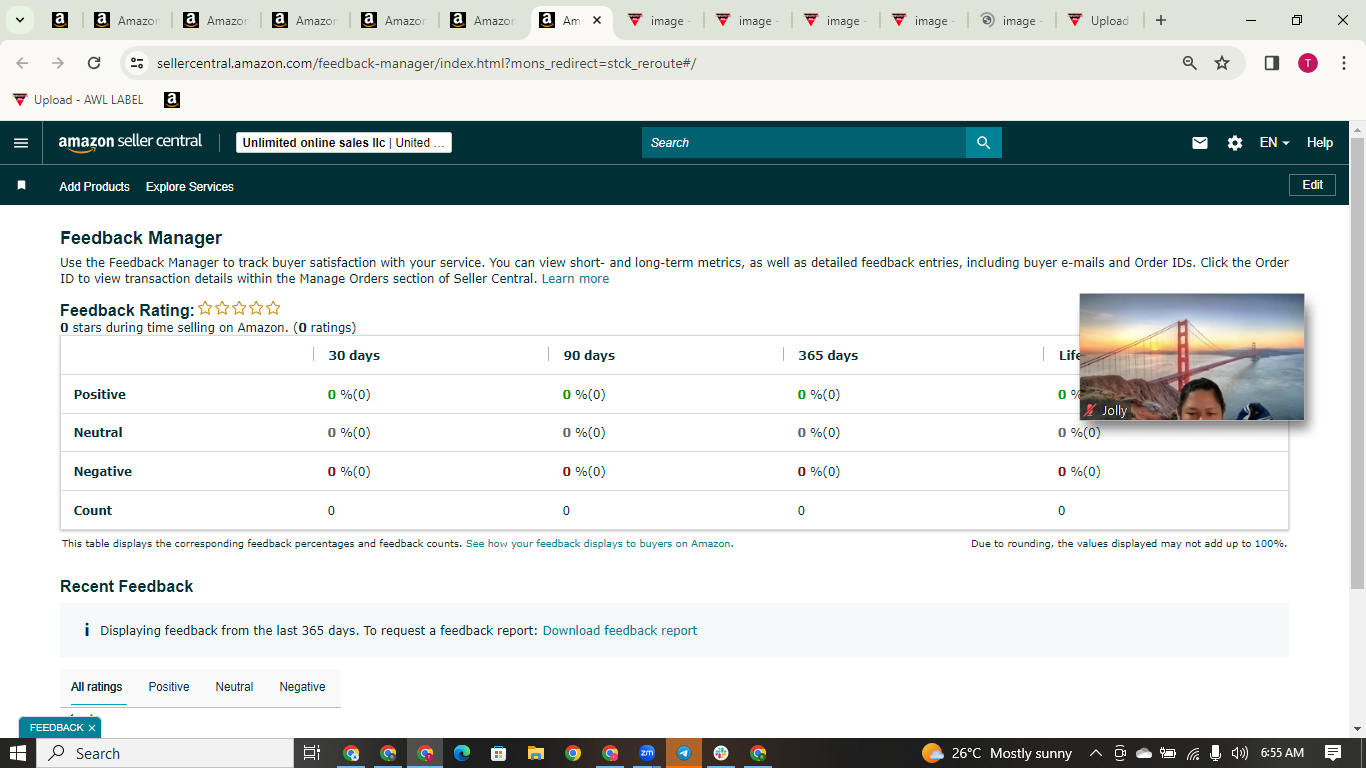This screenshot has width=1366, height=768.
Task: Switch to the Upload browser tab
Action: [x=1098, y=20]
